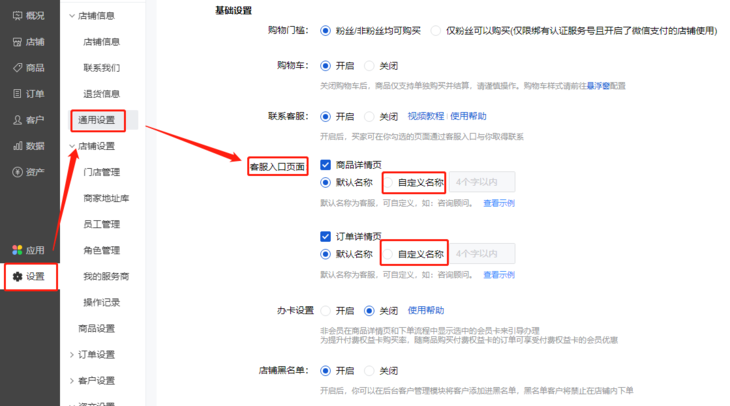Toggle the 商品详情页 checkbox
Image resolution: width=730 pixels, height=406 pixels.
pyautogui.click(x=325, y=165)
